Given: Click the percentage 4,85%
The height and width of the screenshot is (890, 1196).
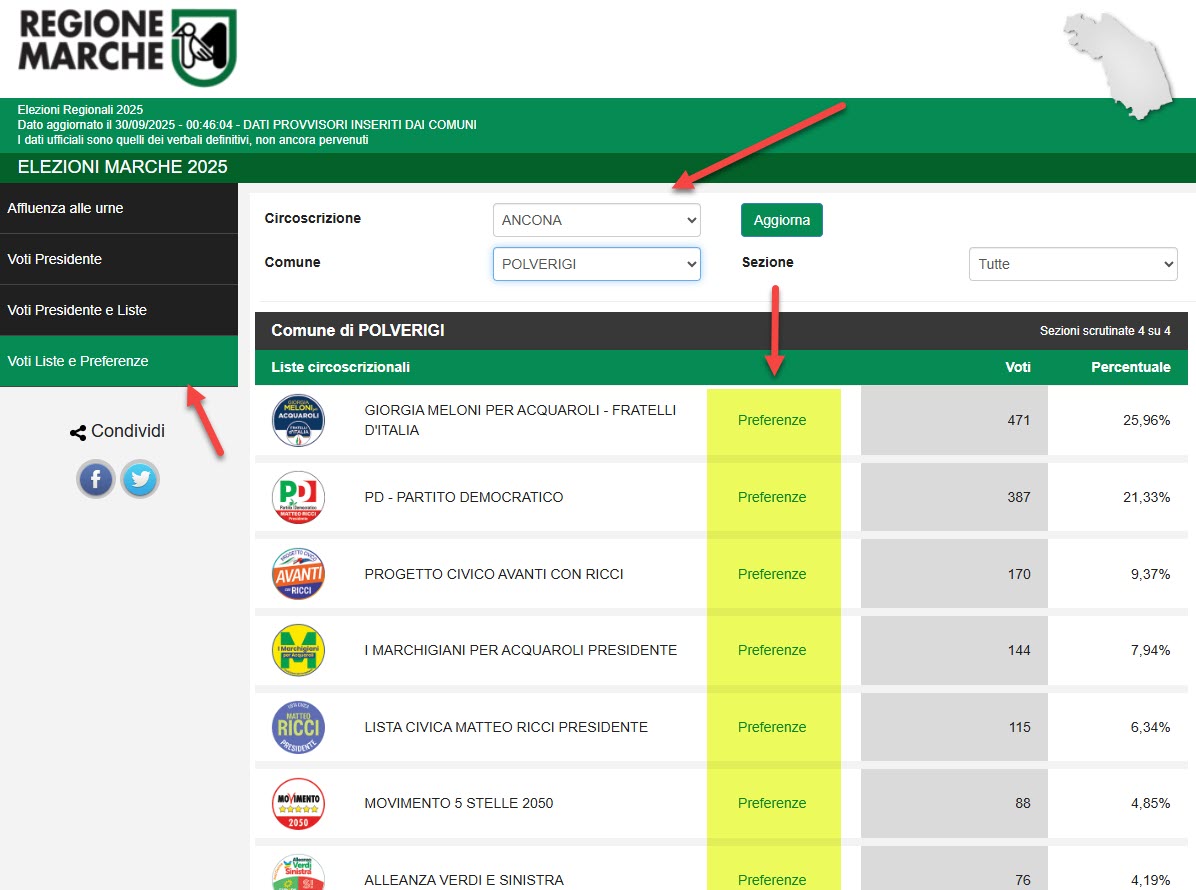Looking at the screenshot, I should (x=1150, y=803).
